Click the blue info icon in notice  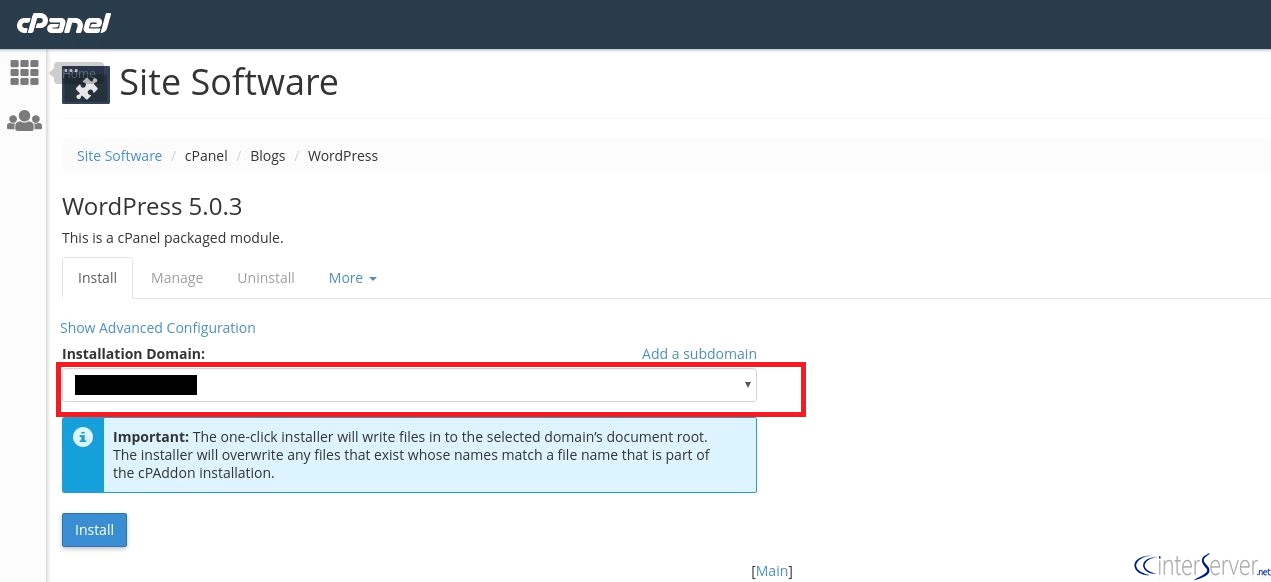point(84,437)
